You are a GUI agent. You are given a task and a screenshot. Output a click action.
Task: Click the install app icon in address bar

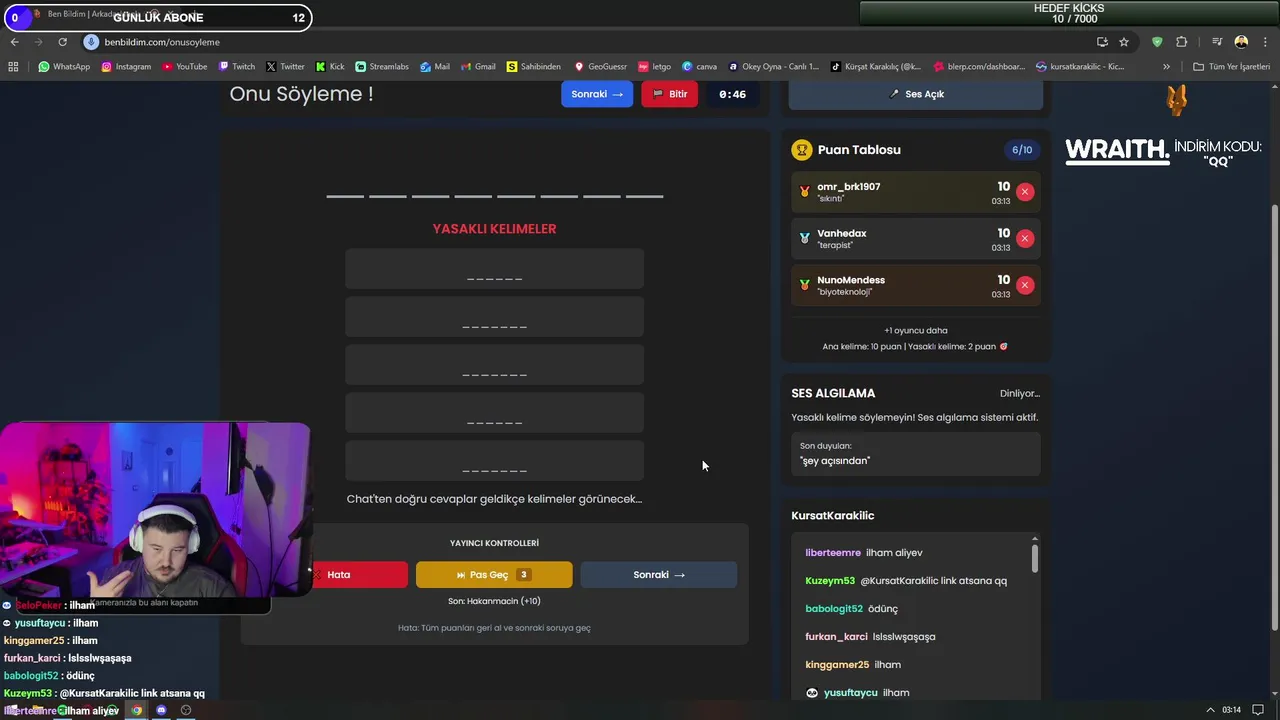(x=1102, y=42)
